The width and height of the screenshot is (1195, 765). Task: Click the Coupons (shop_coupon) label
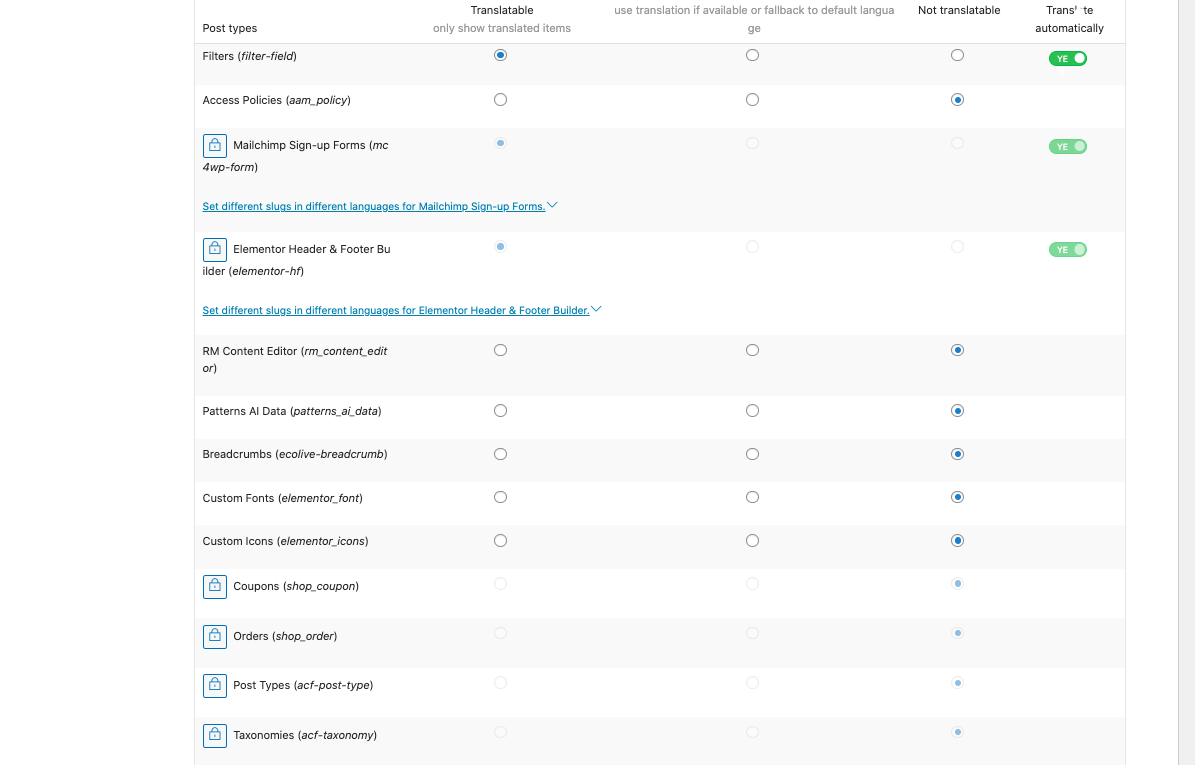(296, 587)
